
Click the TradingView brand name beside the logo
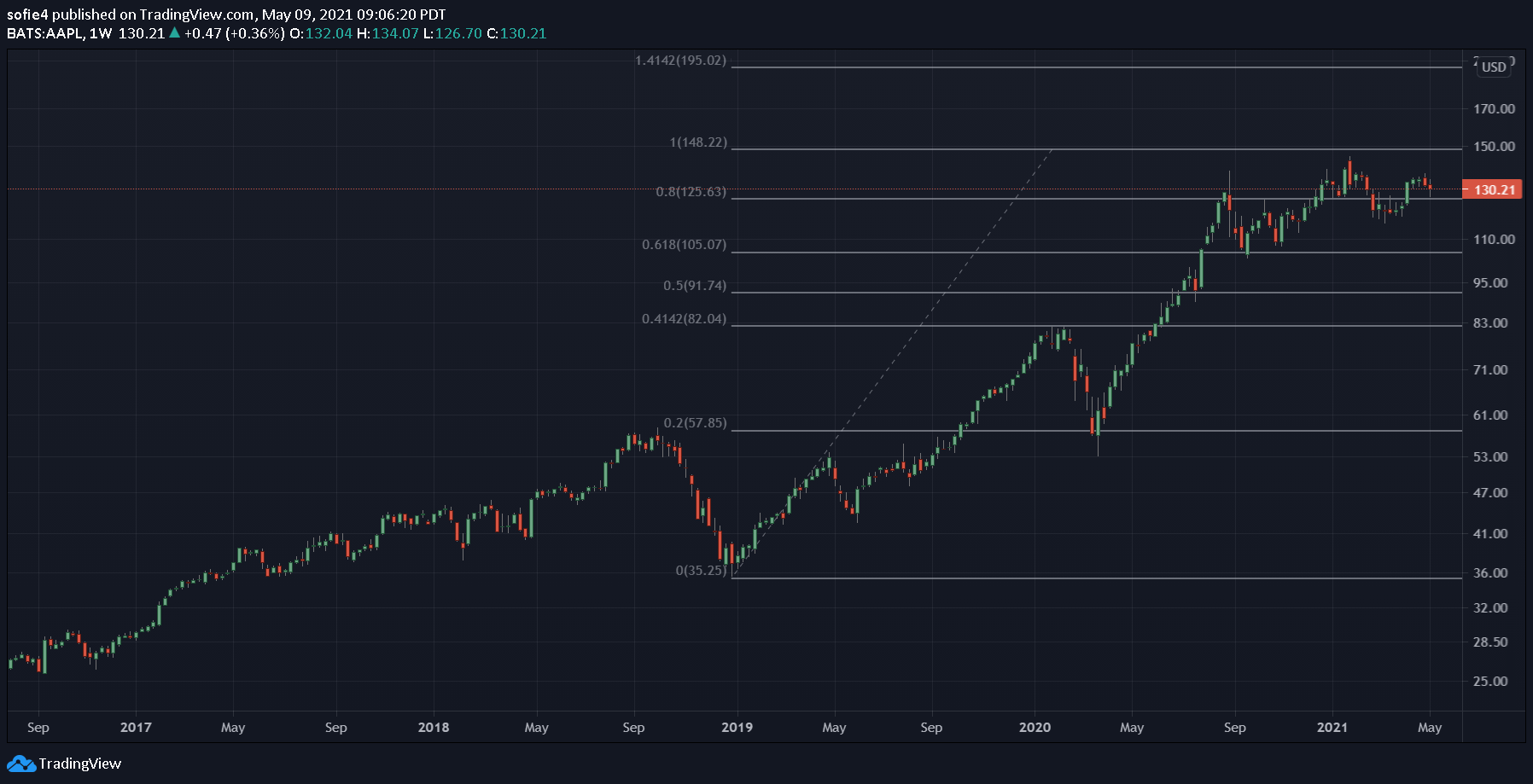pyautogui.click(x=80, y=764)
